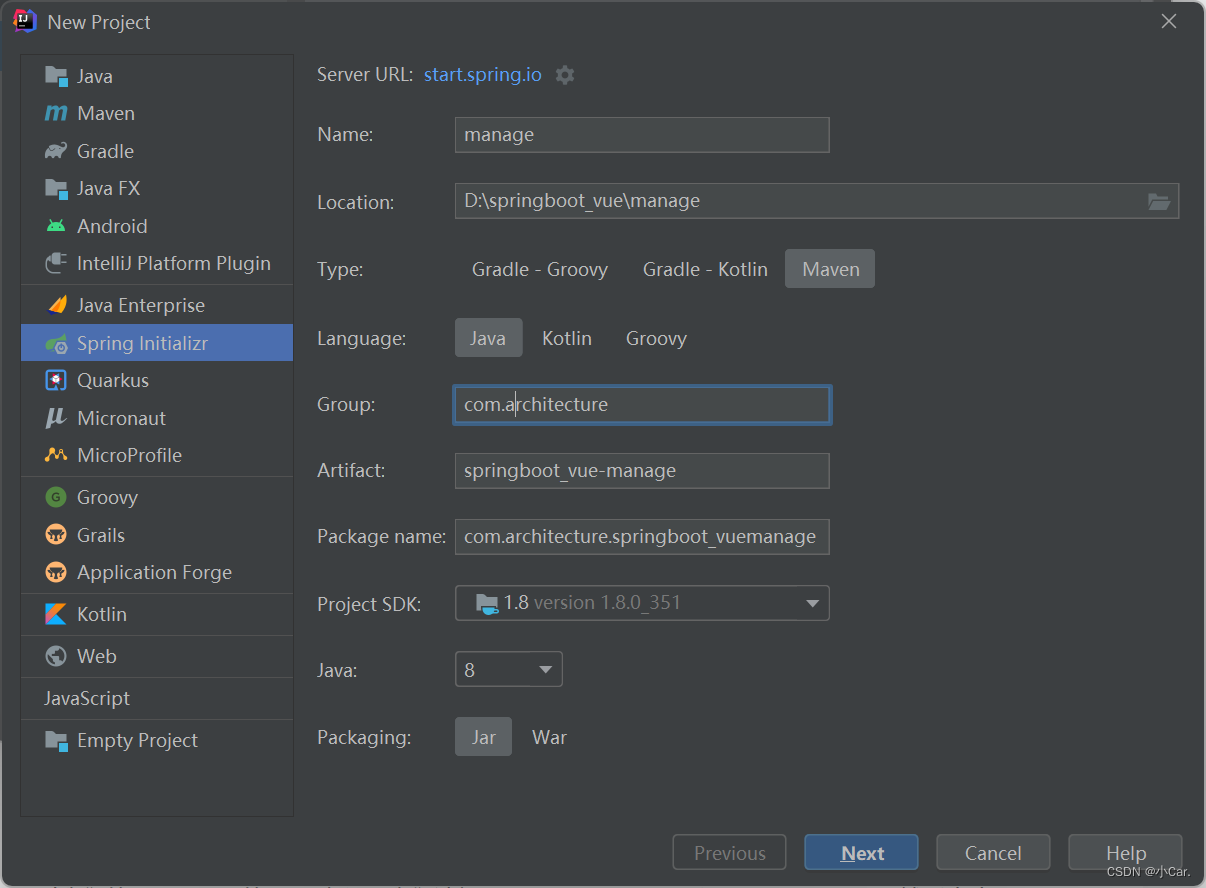Click the Quarkus icon
Screen dimensions: 1206x888
(x=56, y=380)
